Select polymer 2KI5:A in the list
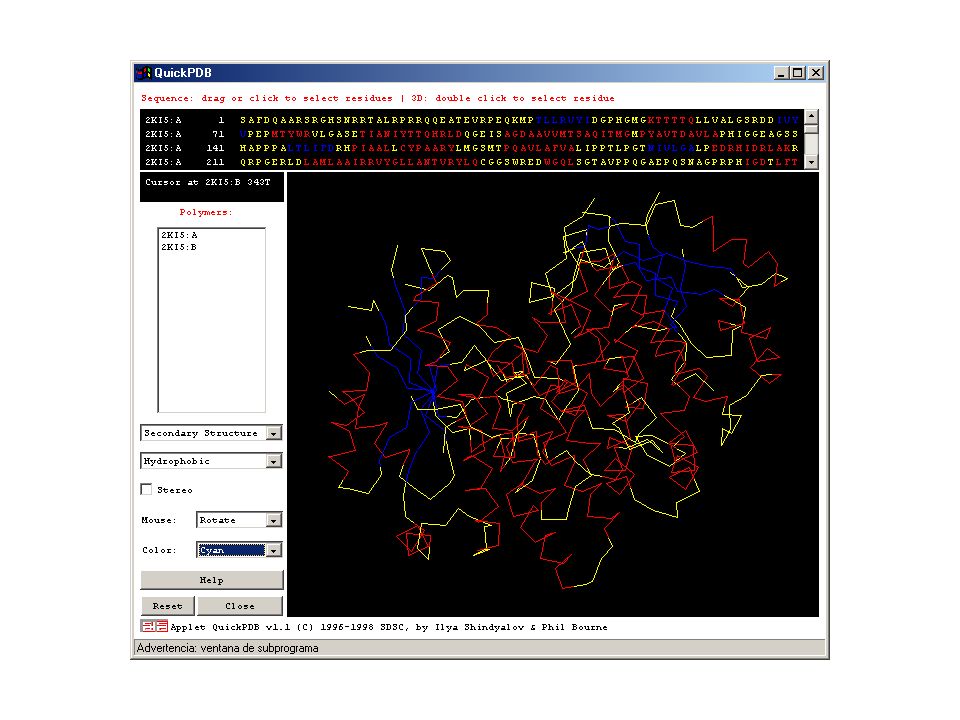This screenshot has height=720, width=960. pos(179,235)
